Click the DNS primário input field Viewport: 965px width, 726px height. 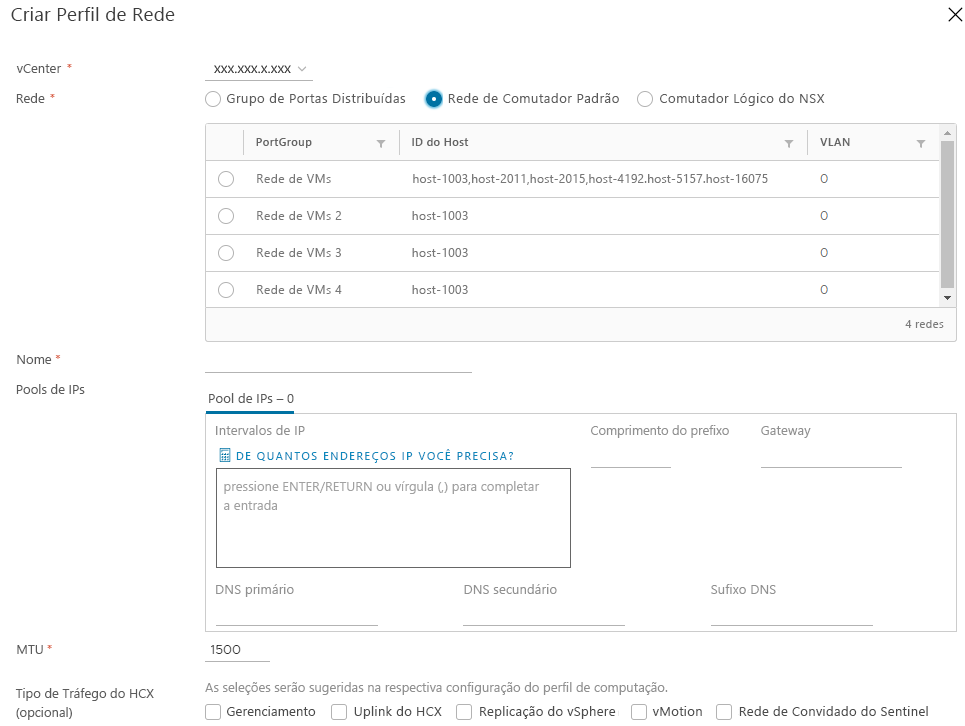[297, 615]
